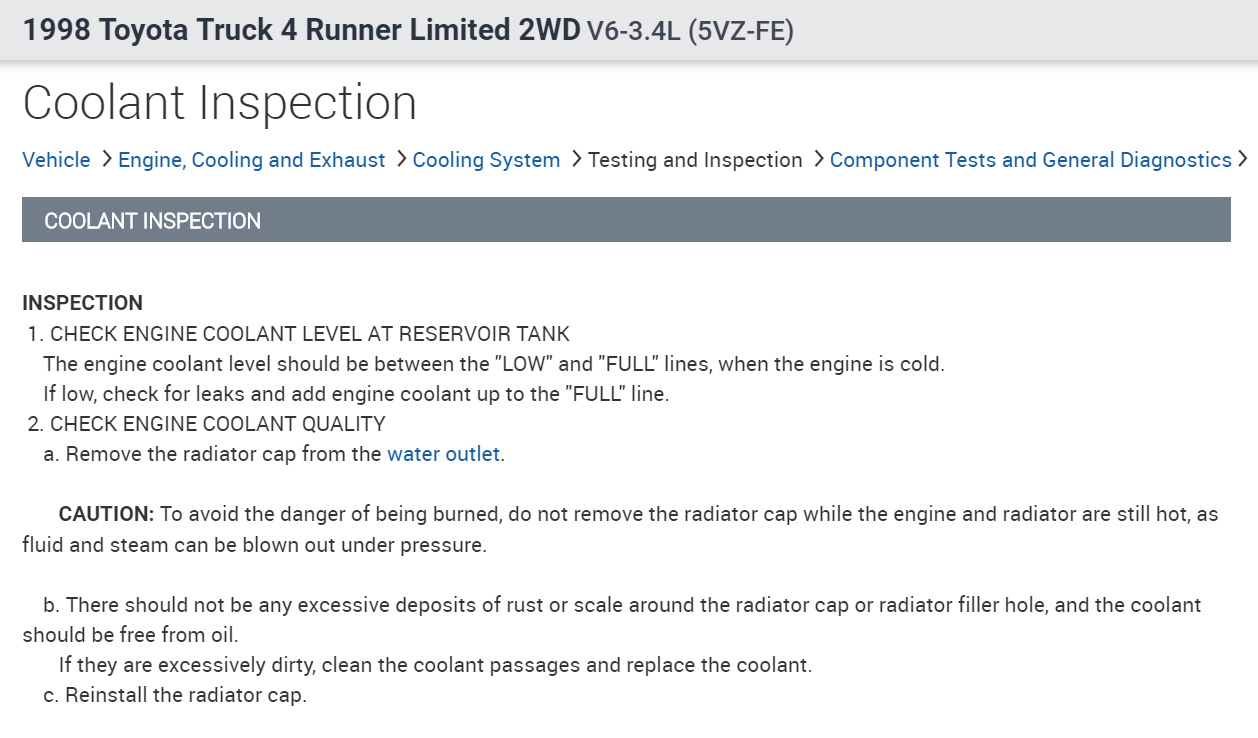Click the Vehicle breadcrumb link

(x=56, y=160)
